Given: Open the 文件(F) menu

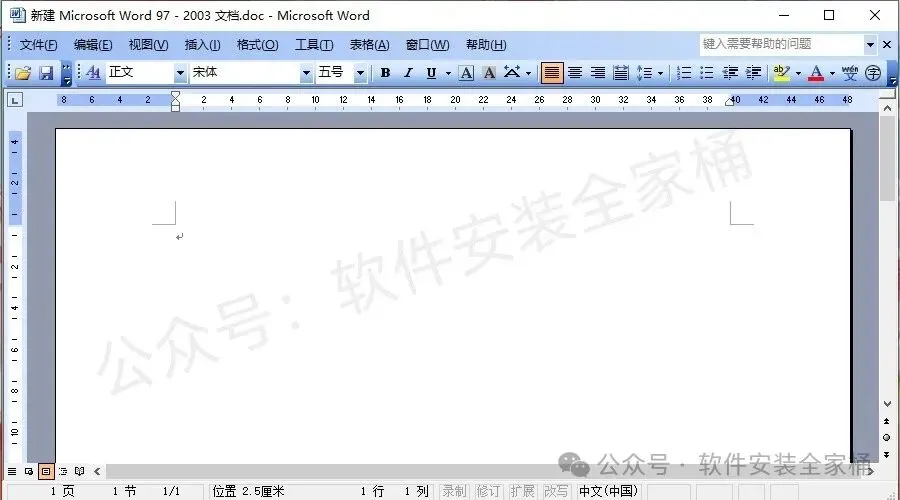Looking at the screenshot, I should click(x=38, y=45).
